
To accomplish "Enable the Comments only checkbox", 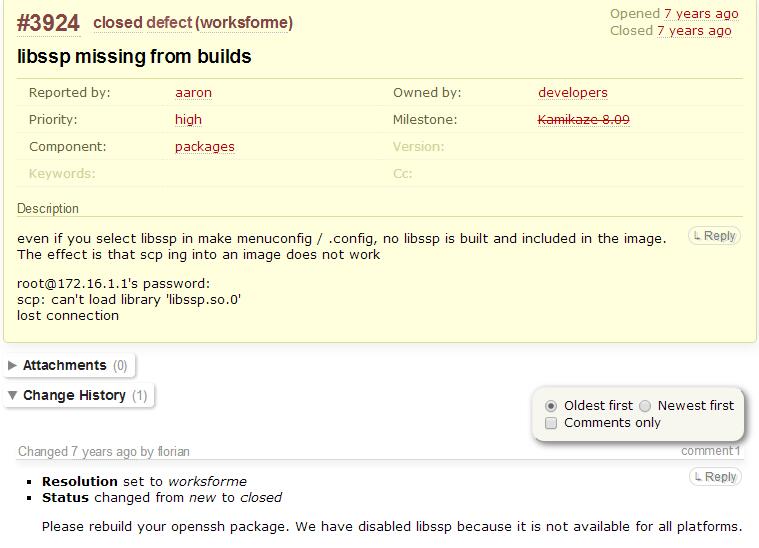I will [x=551, y=423].
